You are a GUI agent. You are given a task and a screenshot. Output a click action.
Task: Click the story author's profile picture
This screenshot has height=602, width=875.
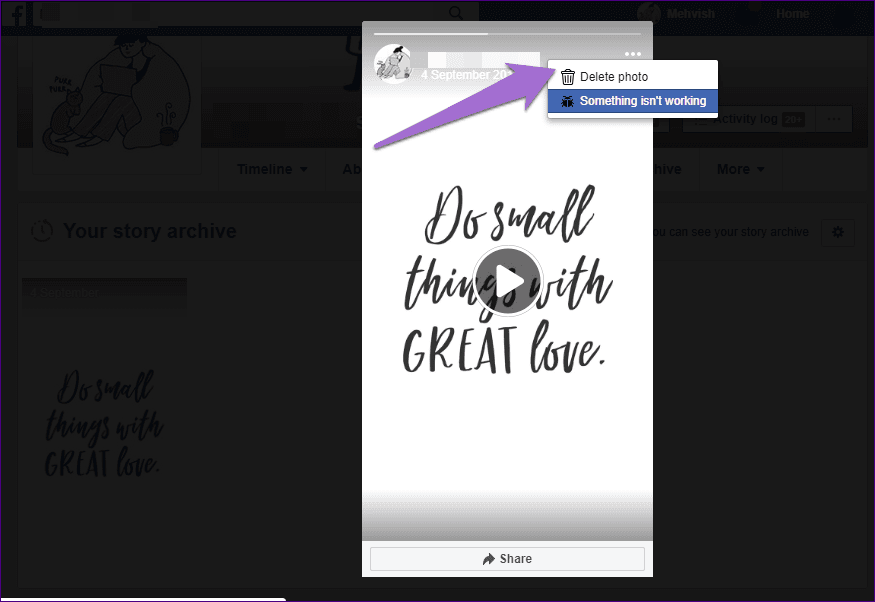pyautogui.click(x=393, y=64)
